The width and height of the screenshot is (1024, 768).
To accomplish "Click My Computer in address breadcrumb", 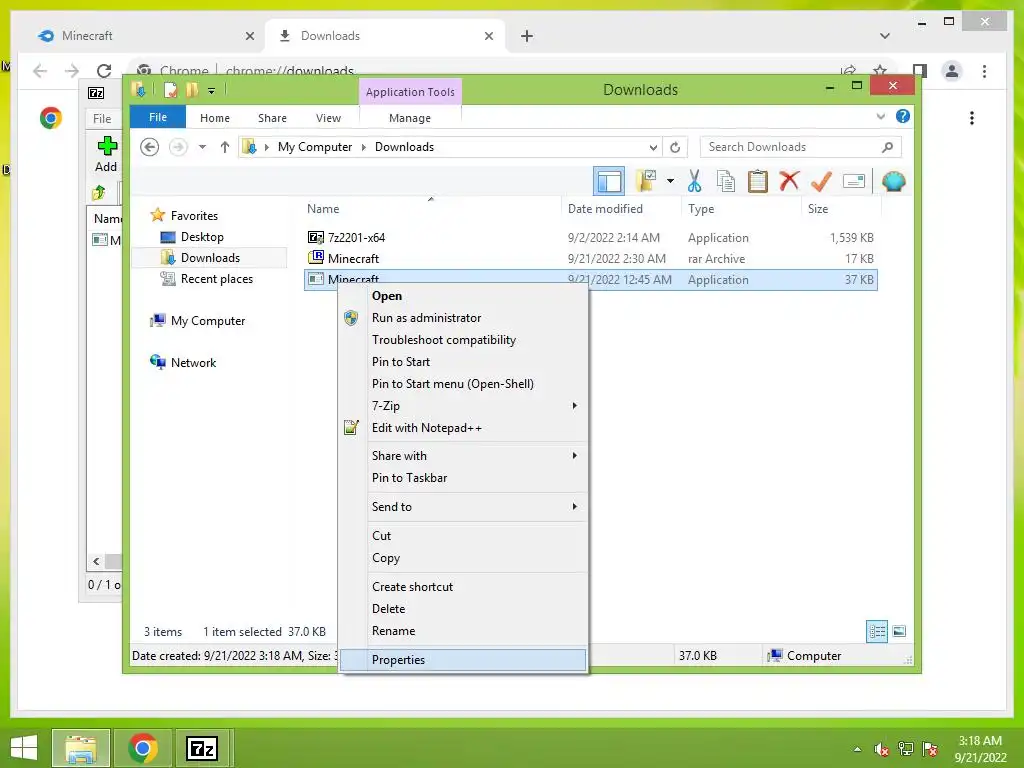I will pos(315,147).
